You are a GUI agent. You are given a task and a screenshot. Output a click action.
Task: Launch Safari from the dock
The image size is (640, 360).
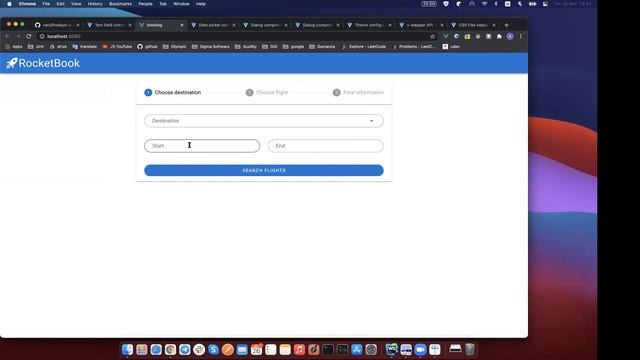[156, 350]
